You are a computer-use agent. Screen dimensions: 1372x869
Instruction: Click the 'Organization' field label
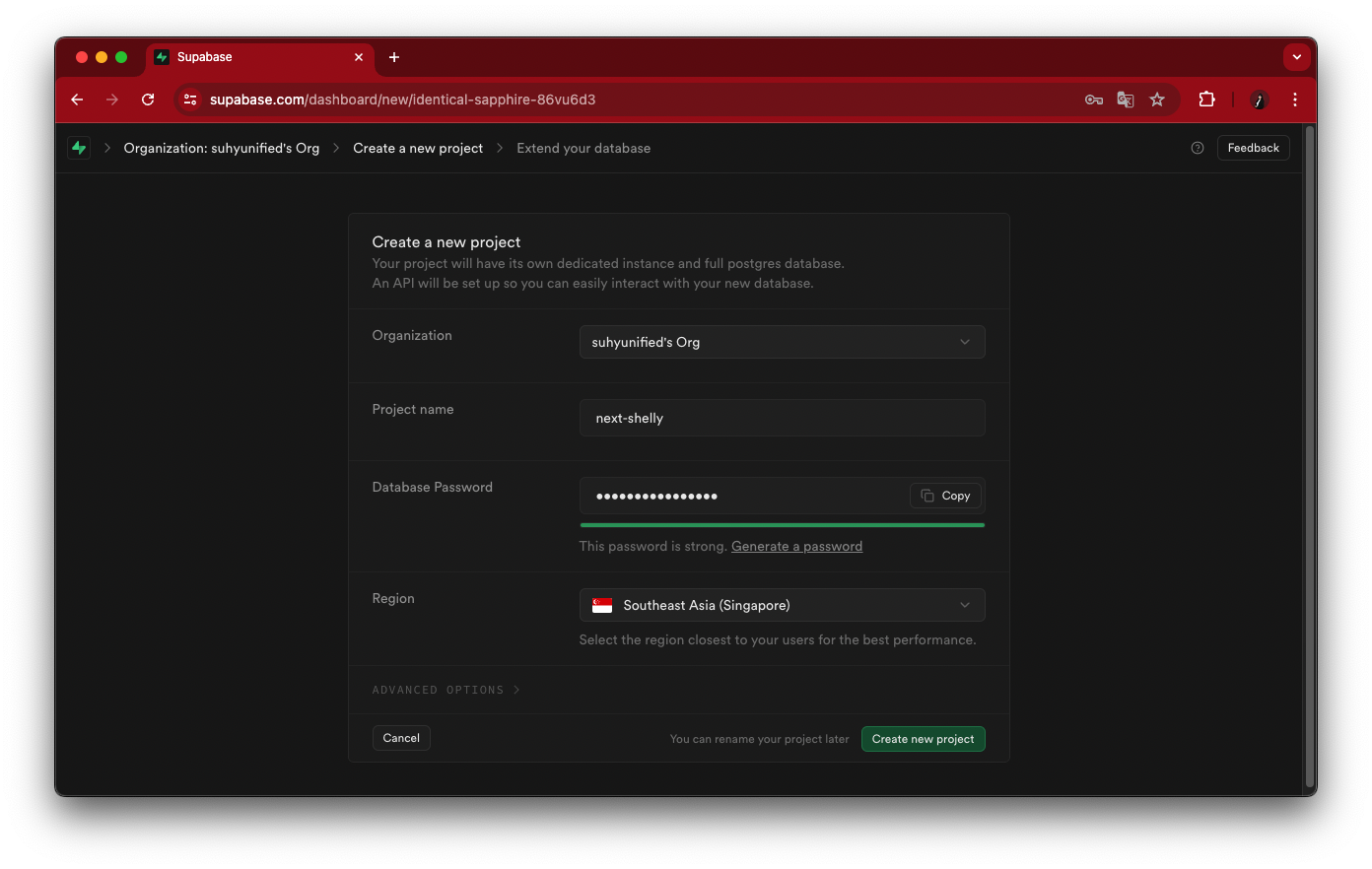412,335
